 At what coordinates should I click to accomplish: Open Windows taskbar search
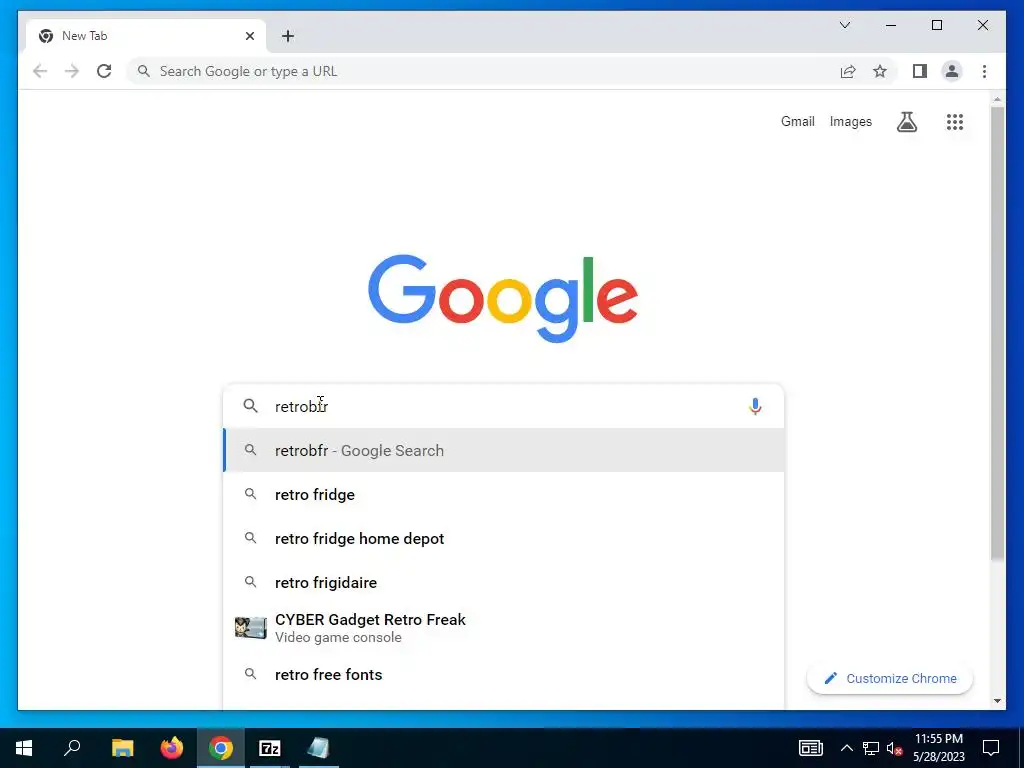click(72, 748)
